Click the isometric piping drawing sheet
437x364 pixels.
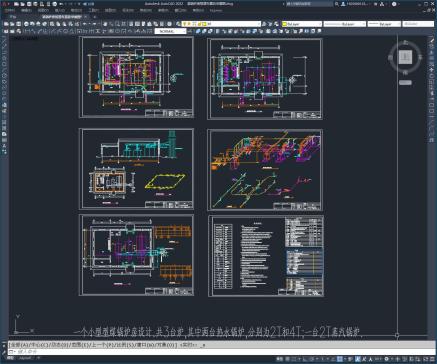[x=265, y=170]
